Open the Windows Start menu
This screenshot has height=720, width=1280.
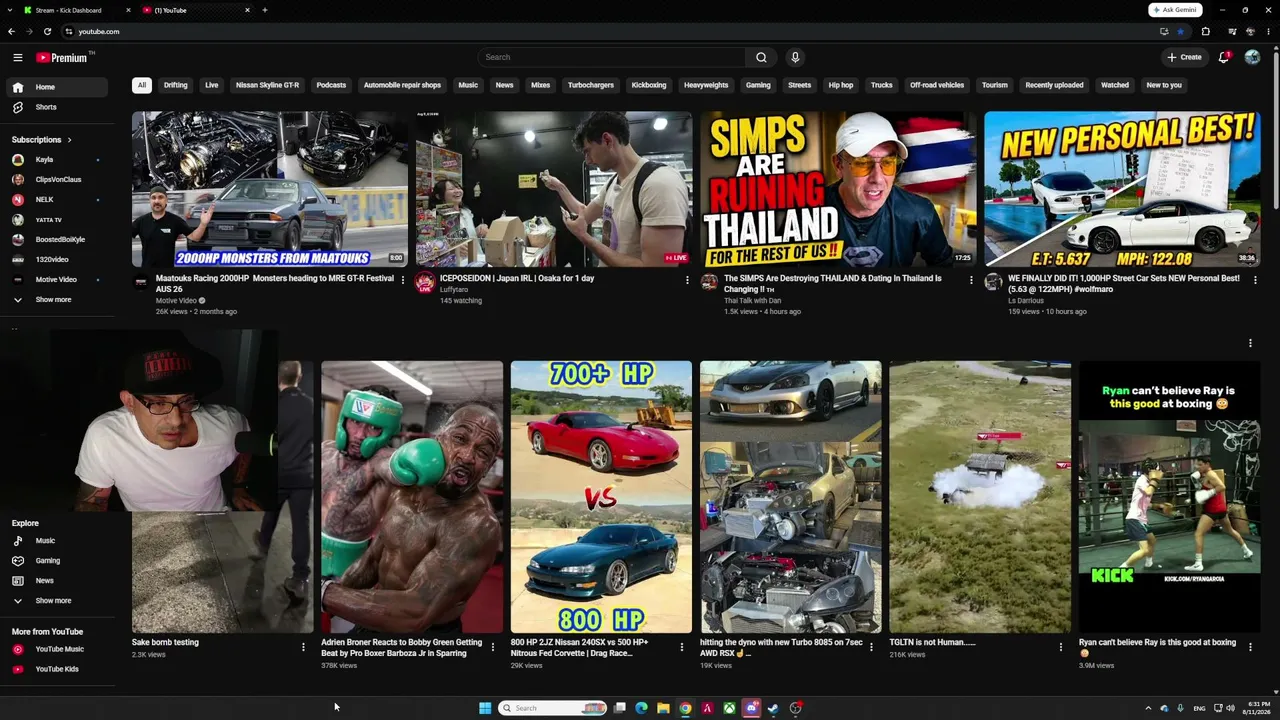coord(485,708)
